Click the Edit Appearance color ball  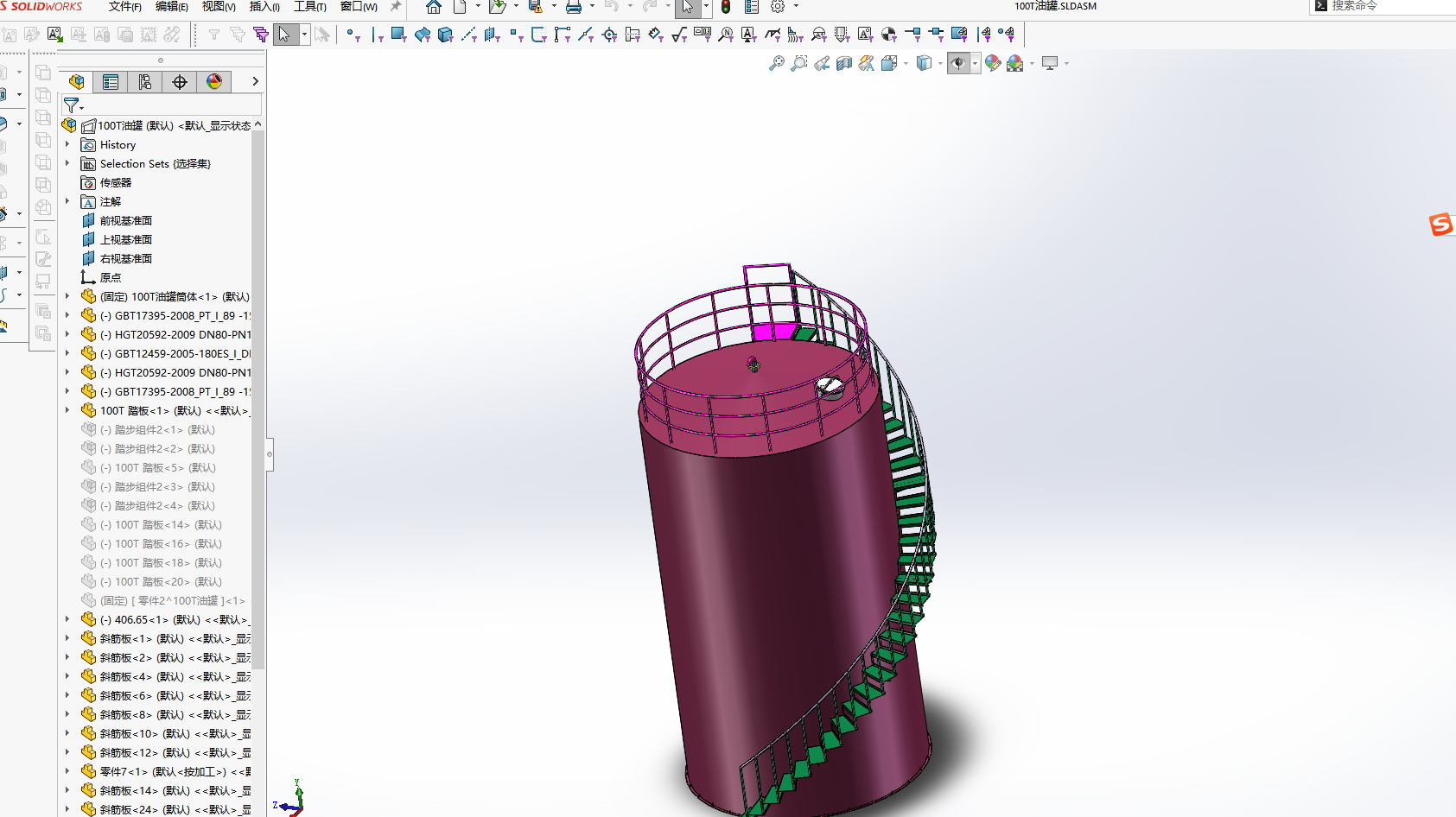pyautogui.click(x=993, y=63)
